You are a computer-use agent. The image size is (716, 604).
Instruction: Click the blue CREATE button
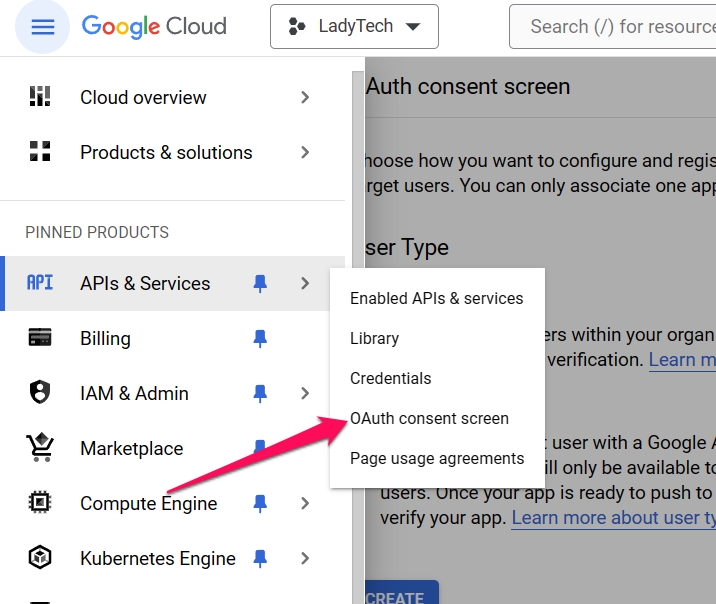(402, 593)
